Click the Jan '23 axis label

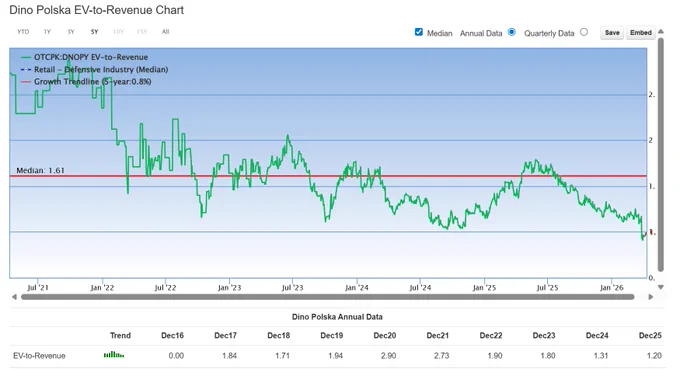click(229, 287)
